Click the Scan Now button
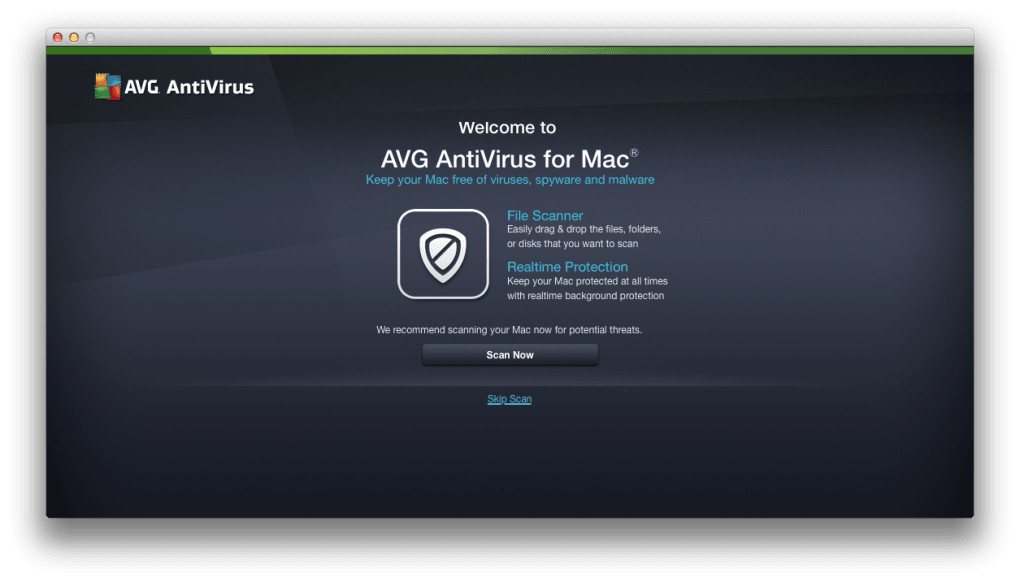Viewport: 1020px width, 582px height. (x=509, y=355)
